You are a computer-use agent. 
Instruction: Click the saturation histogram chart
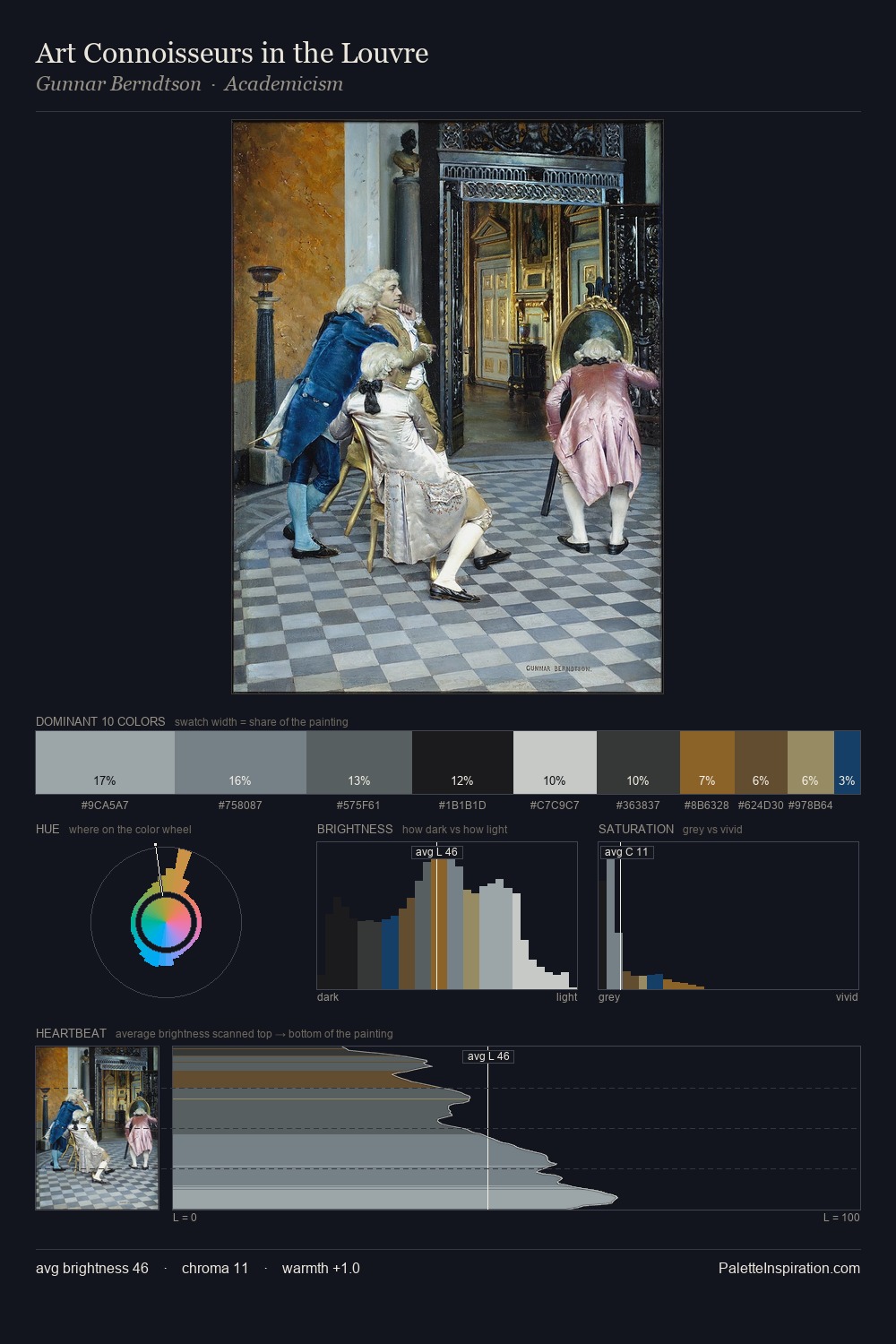pos(728,916)
